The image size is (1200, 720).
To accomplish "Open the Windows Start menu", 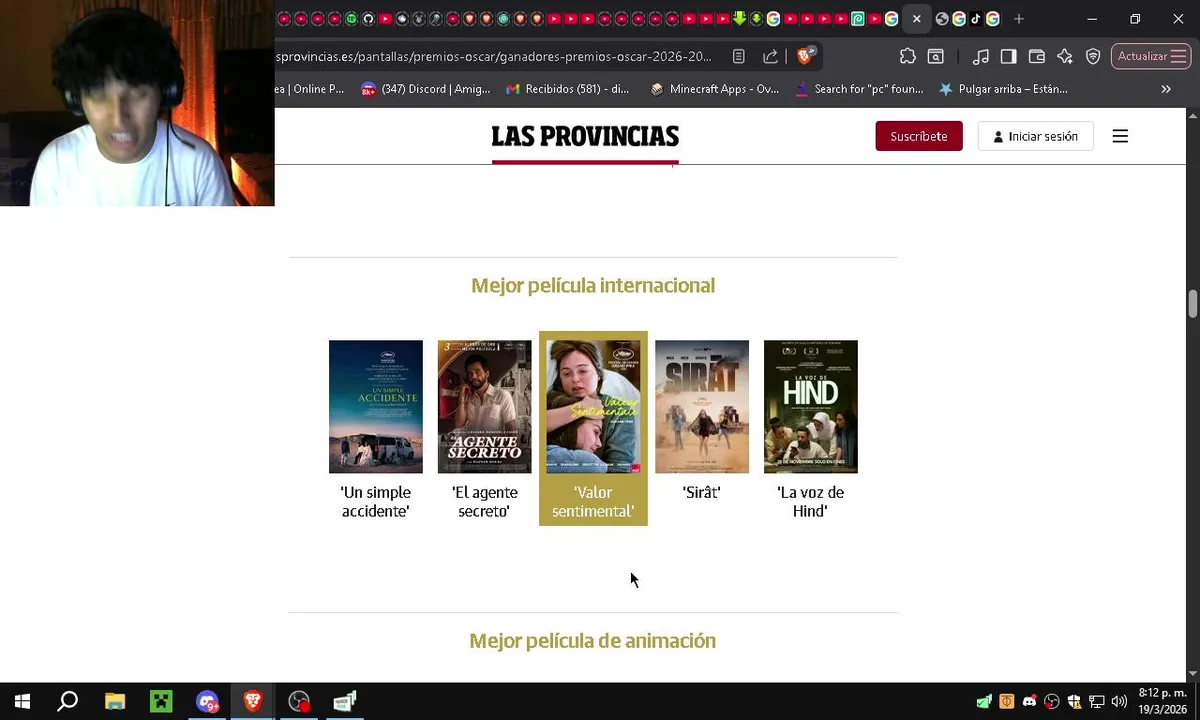I will (22, 701).
